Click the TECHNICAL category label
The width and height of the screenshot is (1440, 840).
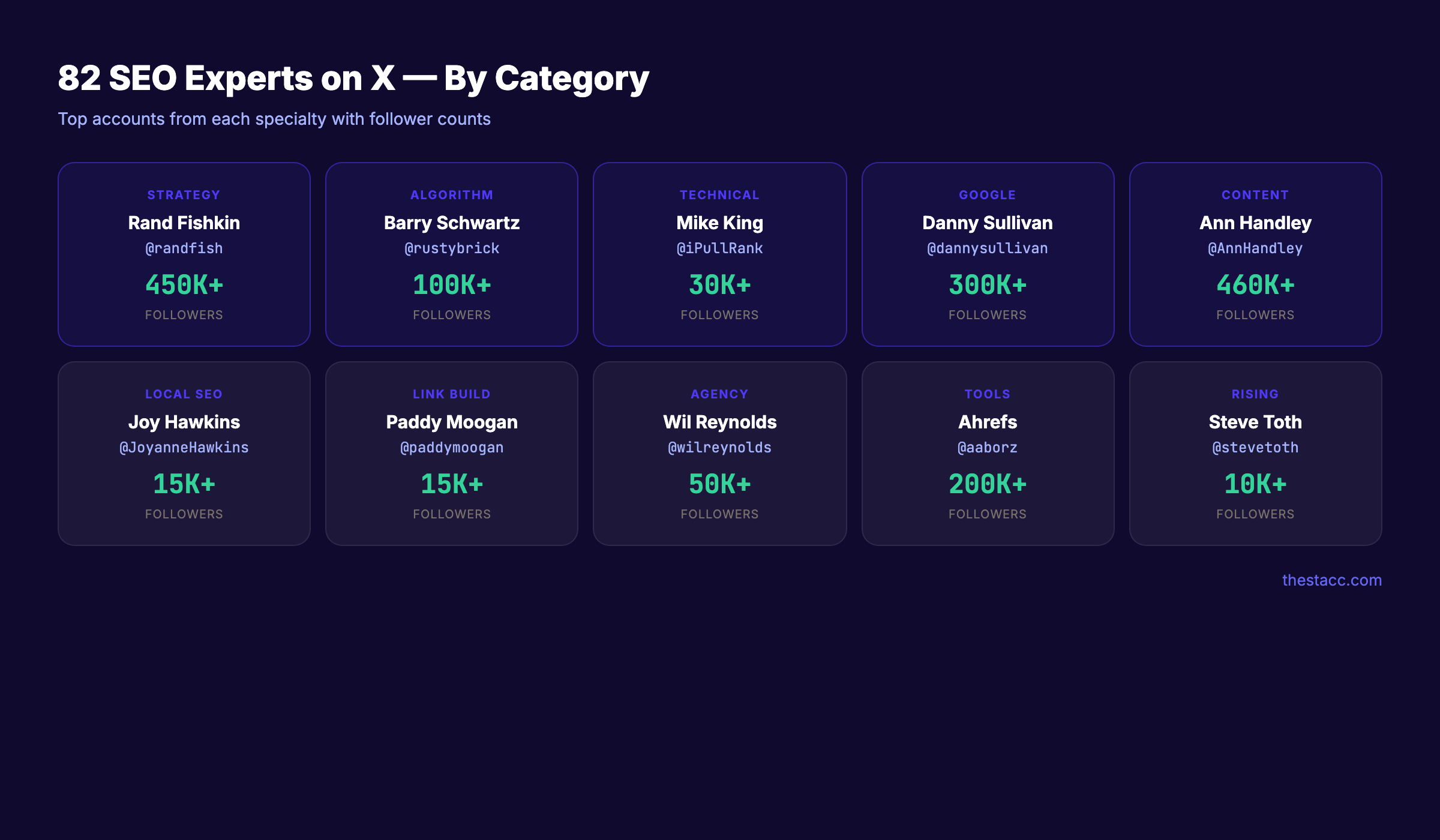pyautogui.click(x=719, y=195)
